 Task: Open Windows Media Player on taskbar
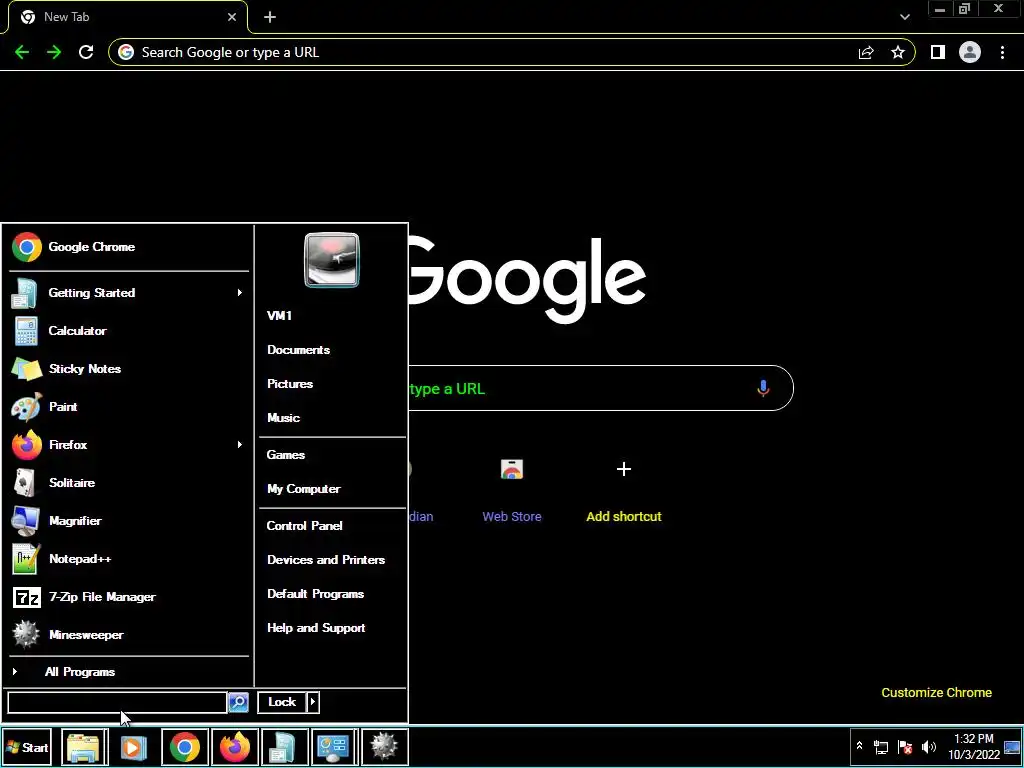coord(134,747)
